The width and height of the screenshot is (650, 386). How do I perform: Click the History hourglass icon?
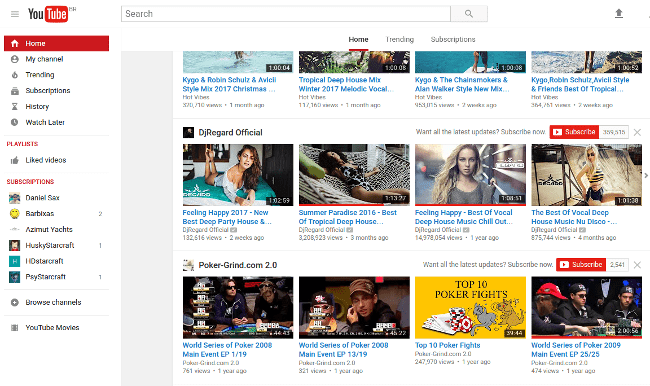pyautogui.click(x=15, y=107)
